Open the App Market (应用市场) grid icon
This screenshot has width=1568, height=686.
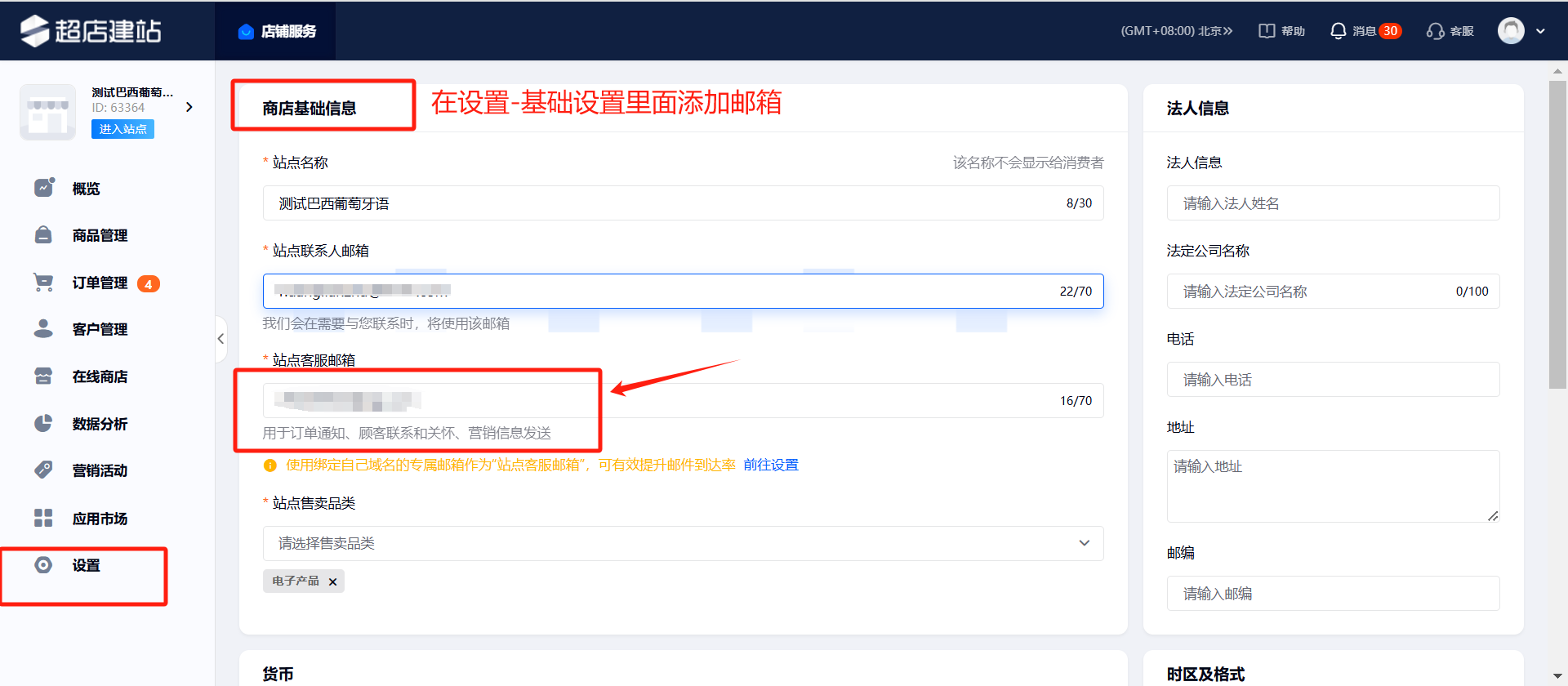click(43, 518)
